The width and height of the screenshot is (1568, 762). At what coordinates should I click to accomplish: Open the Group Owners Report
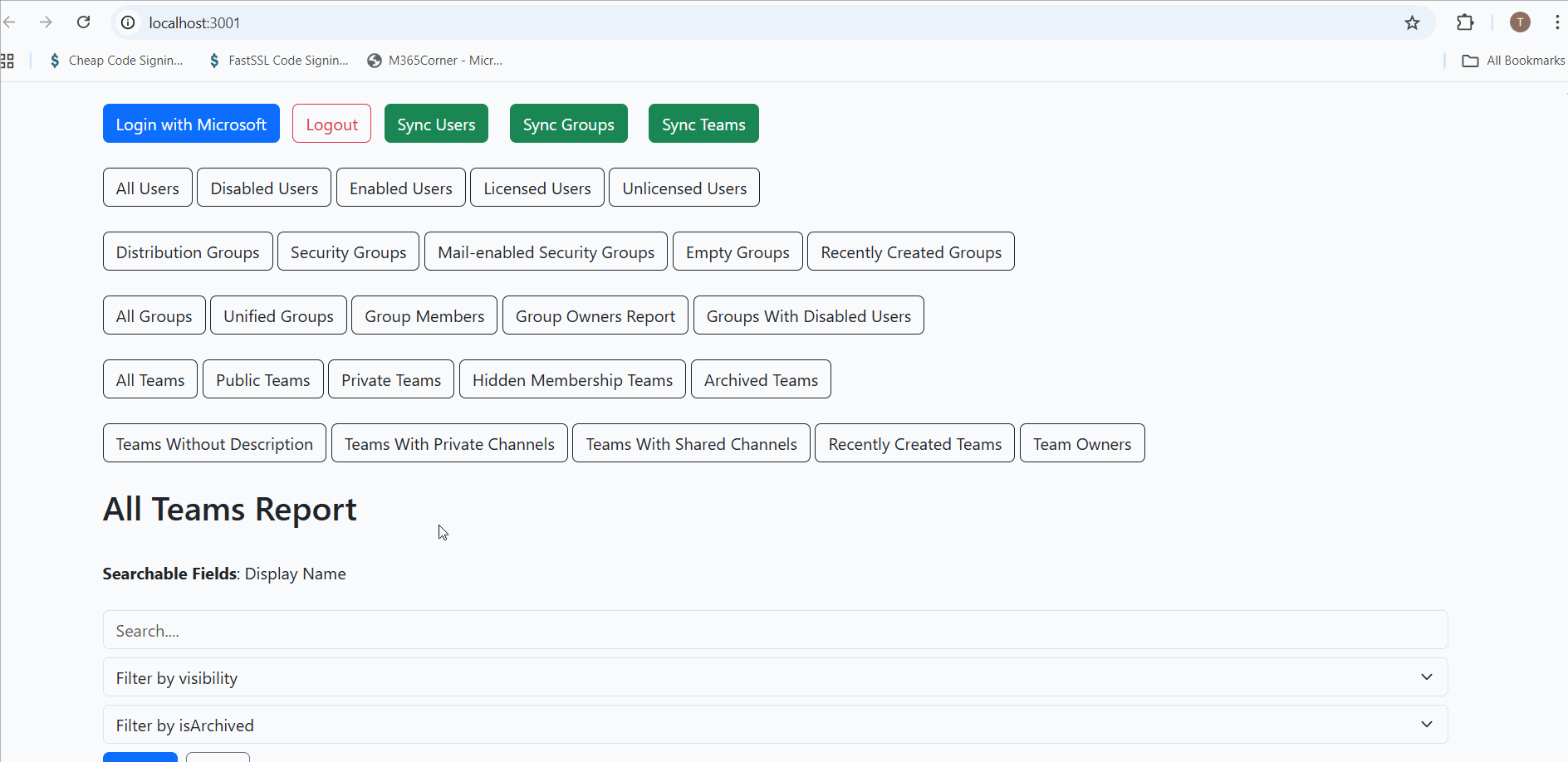[595, 315]
